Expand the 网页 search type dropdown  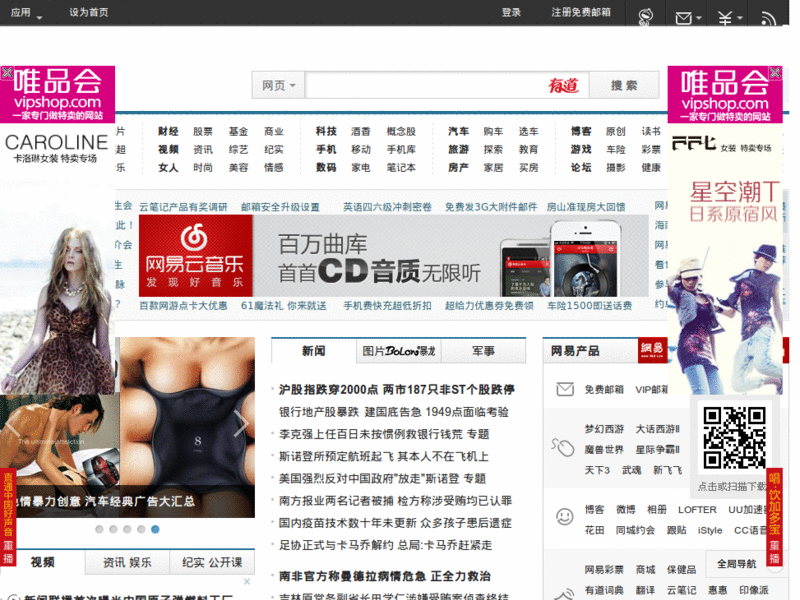pos(279,85)
